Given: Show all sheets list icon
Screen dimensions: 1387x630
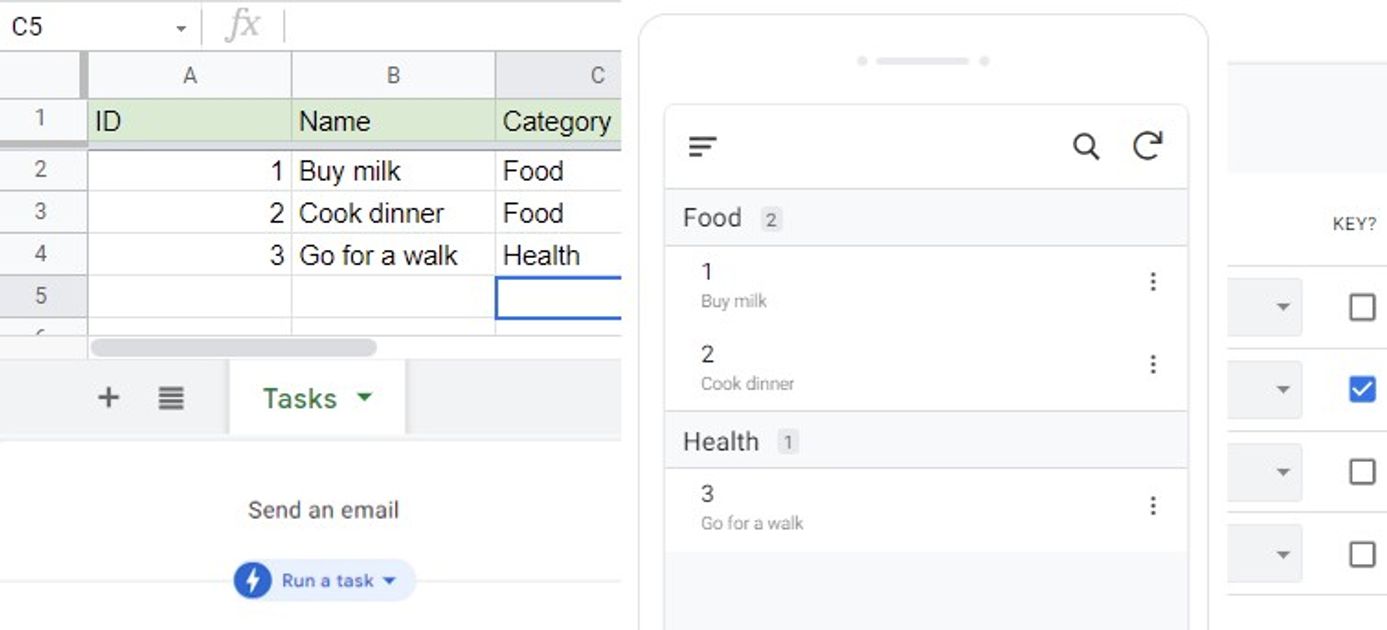Looking at the screenshot, I should point(171,398).
